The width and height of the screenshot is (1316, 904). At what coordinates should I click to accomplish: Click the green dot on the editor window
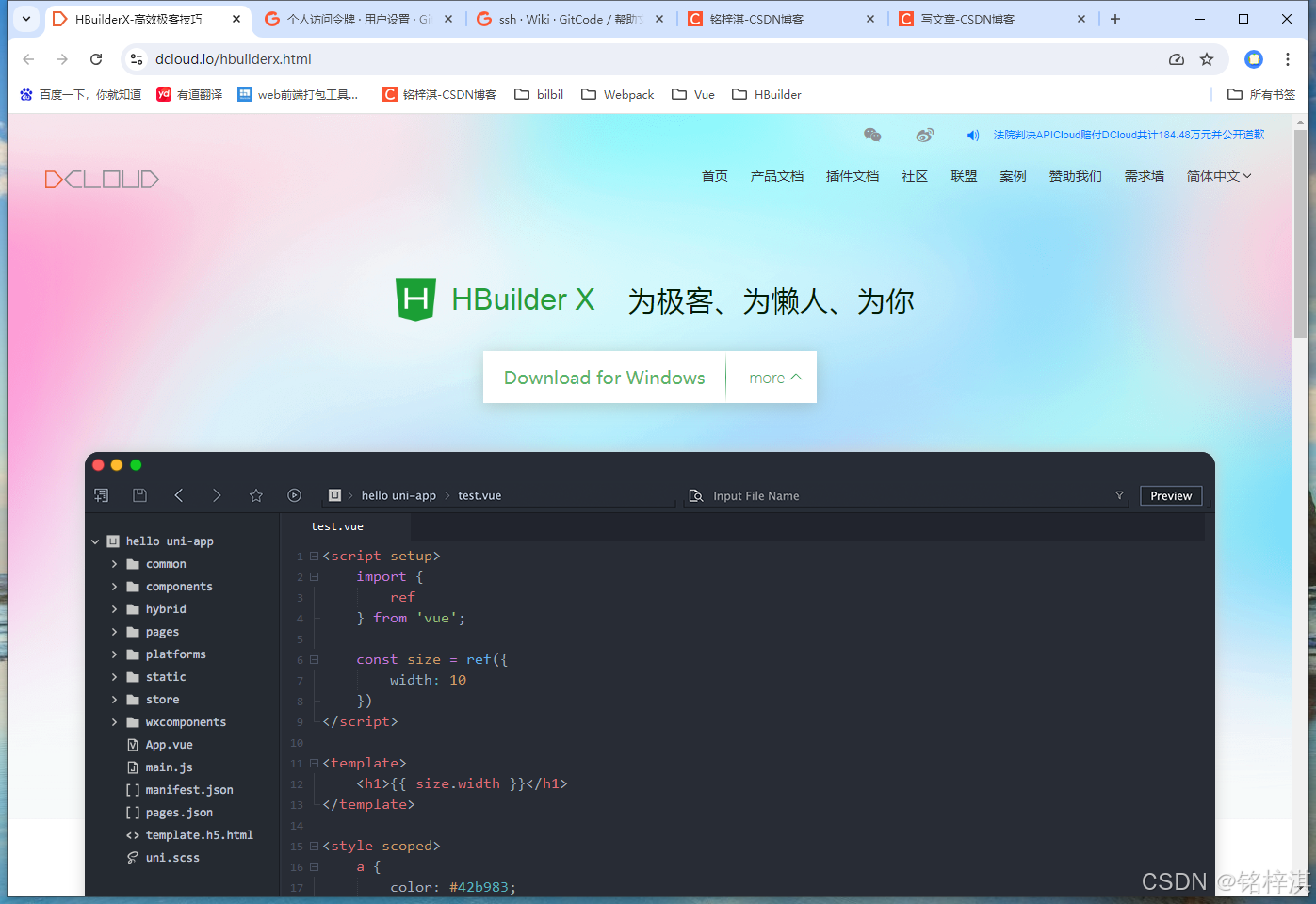[136, 465]
